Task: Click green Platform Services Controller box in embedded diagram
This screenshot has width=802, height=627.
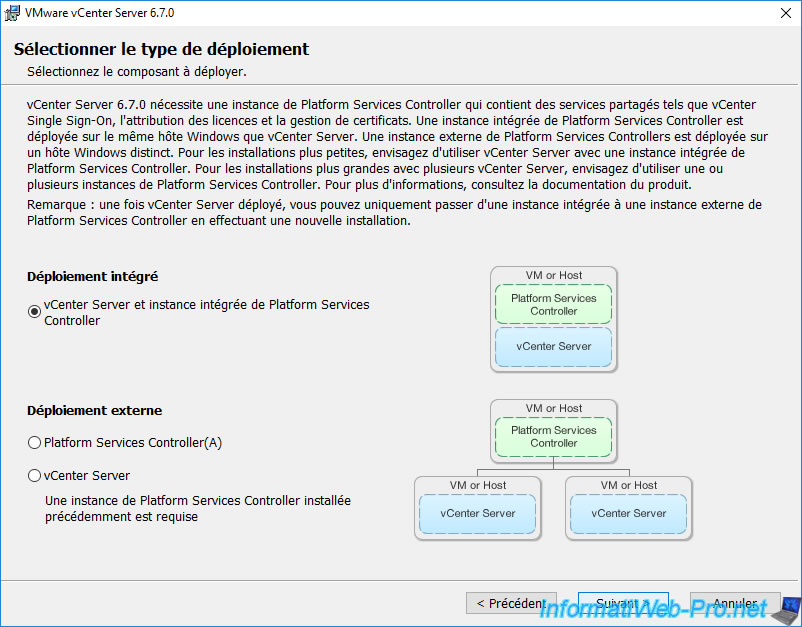Action: pos(553,305)
